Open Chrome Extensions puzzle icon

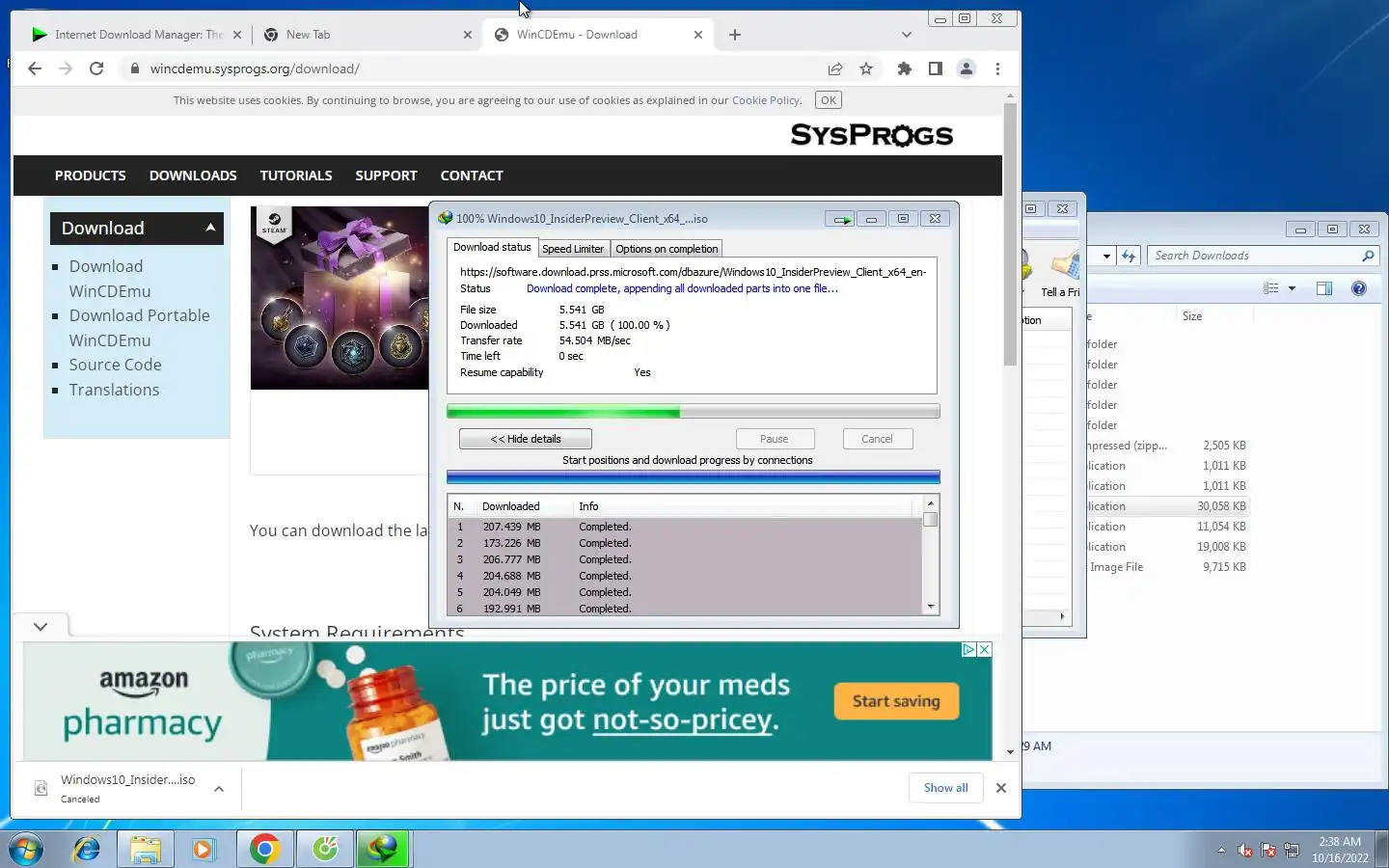[904, 68]
